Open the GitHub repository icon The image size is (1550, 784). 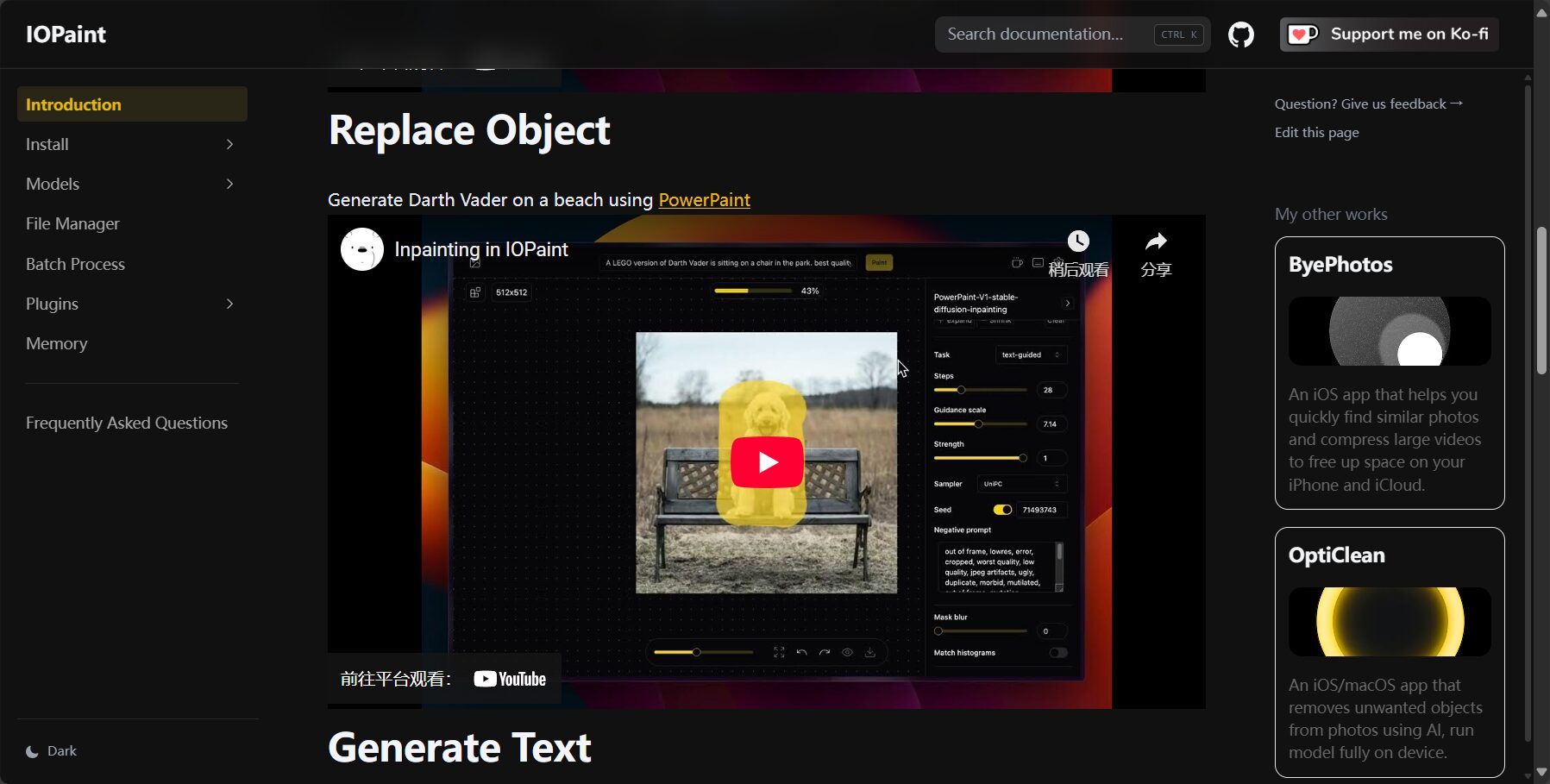tap(1241, 34)
